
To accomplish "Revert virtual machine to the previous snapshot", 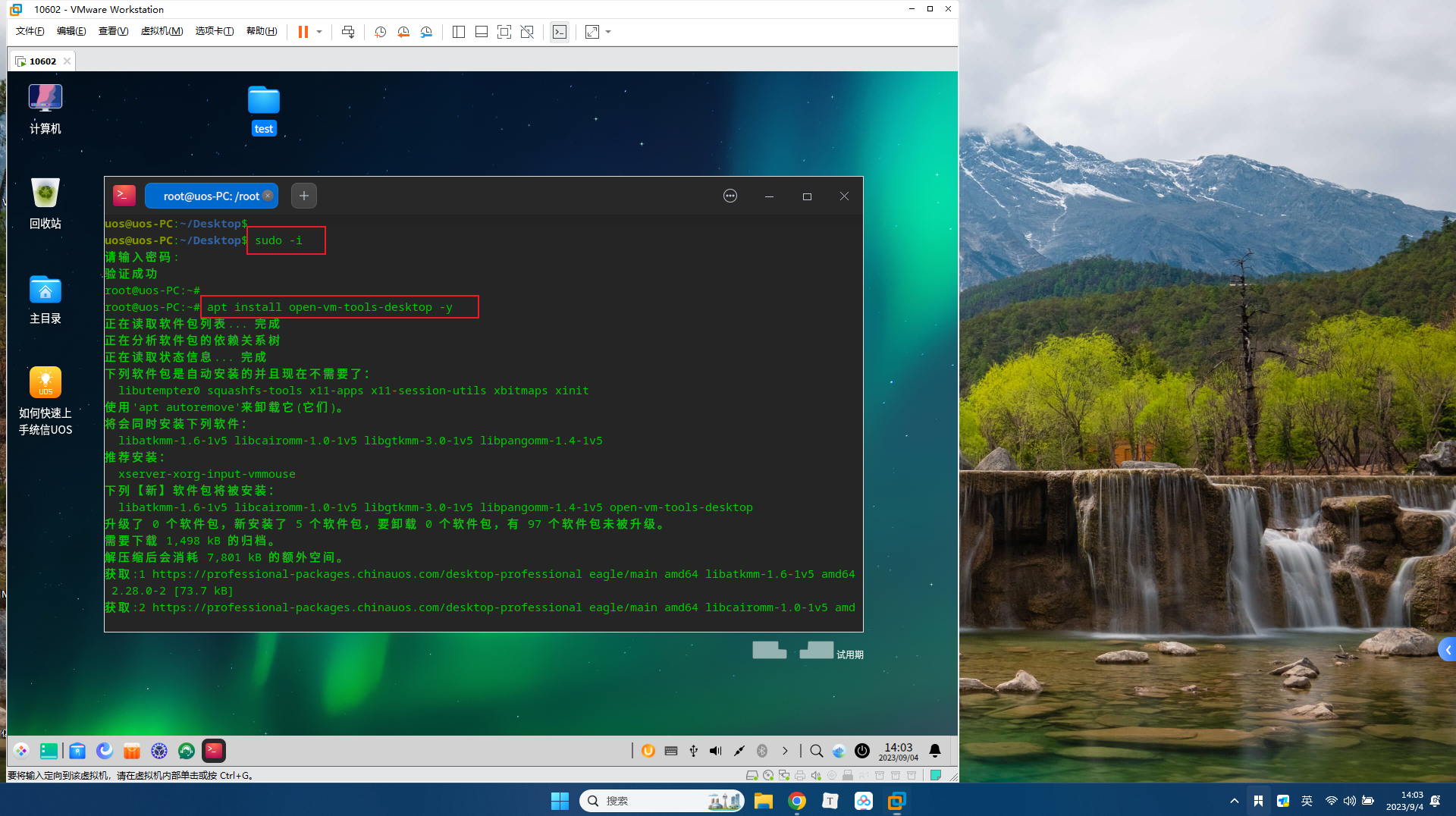I will point(403,32).
